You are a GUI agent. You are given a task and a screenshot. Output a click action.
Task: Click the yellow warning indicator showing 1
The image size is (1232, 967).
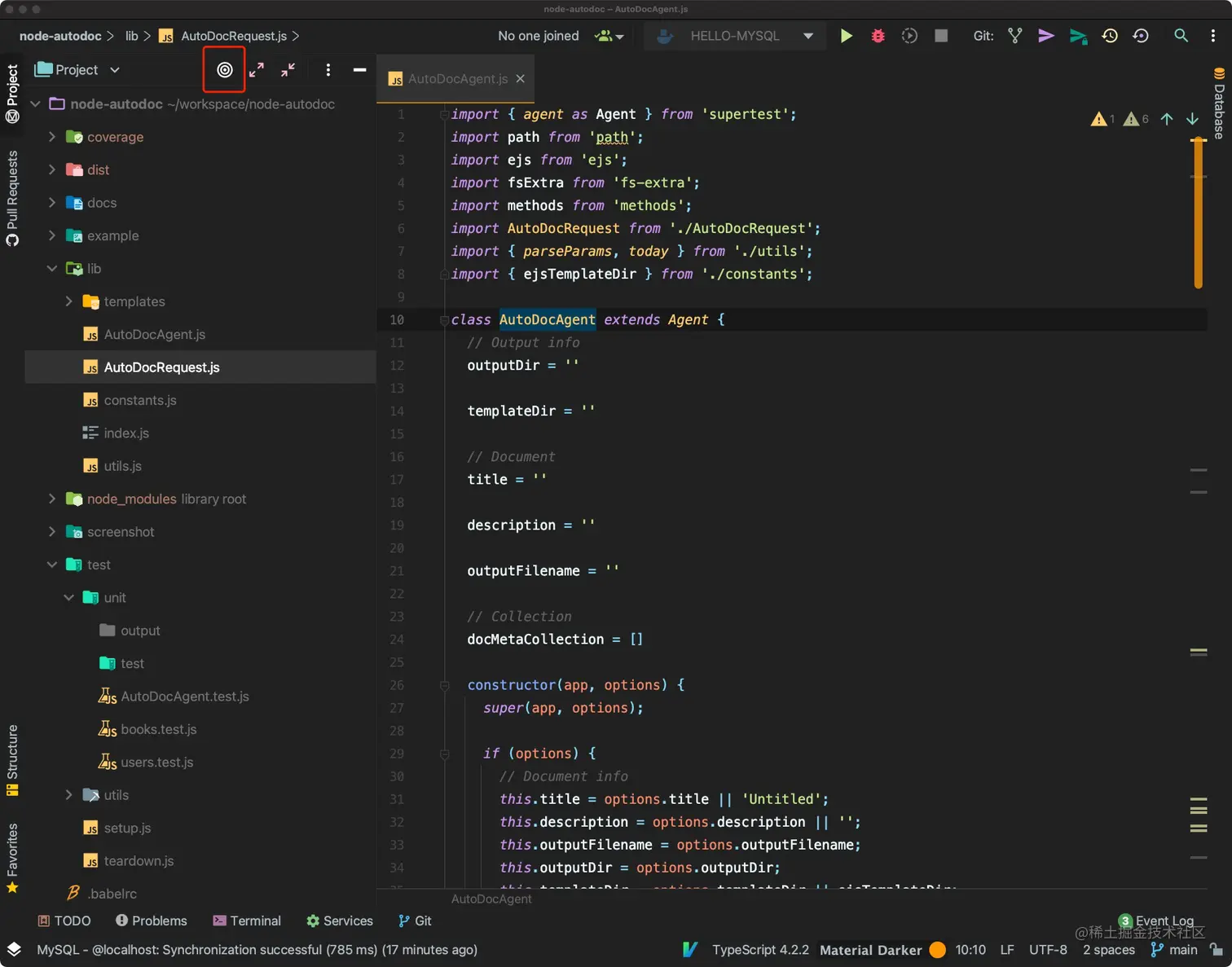click(x=1102, y=119)
